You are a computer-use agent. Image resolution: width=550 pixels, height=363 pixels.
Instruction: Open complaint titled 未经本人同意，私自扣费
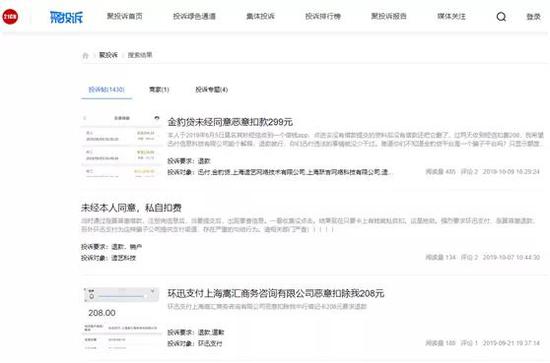[x=131, y=208]
